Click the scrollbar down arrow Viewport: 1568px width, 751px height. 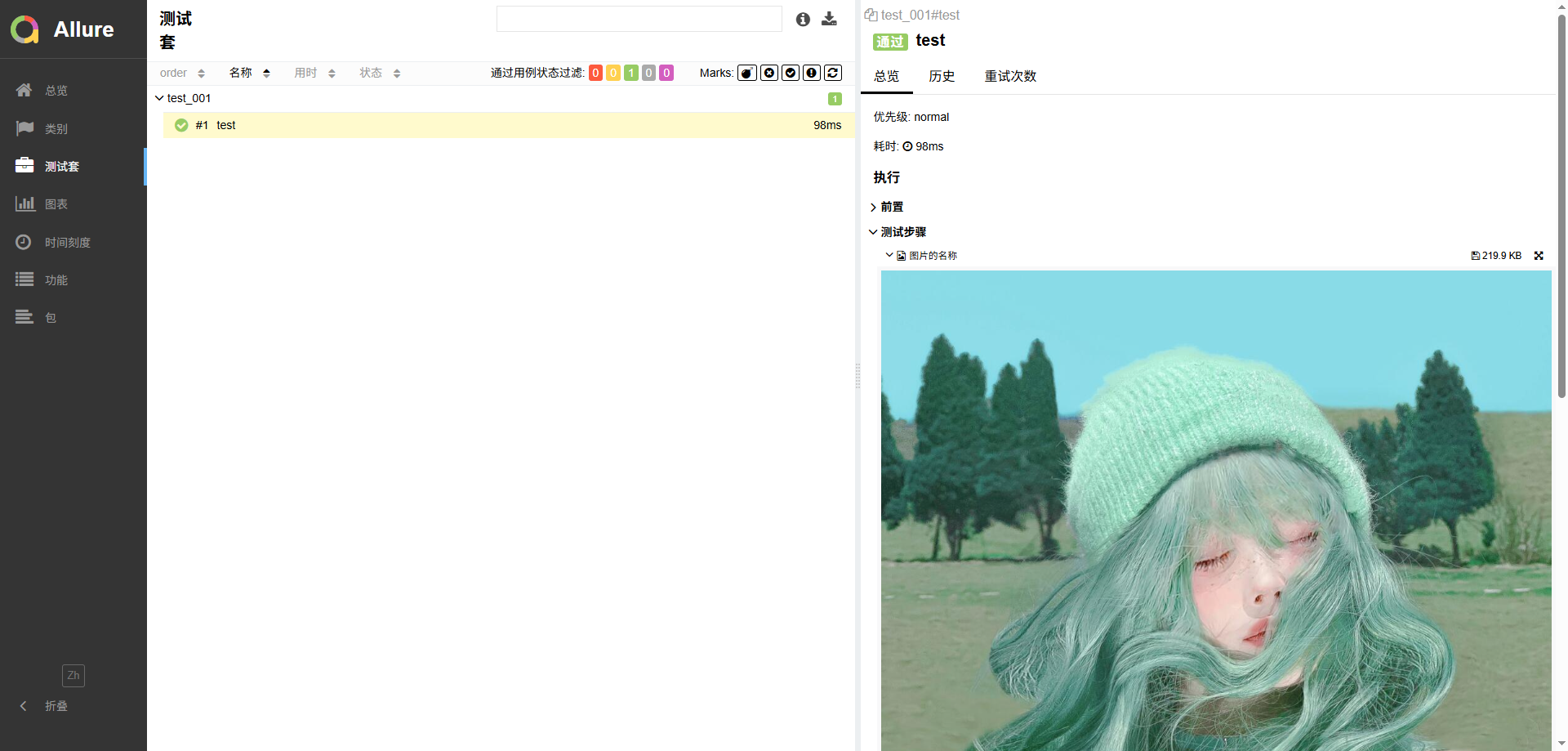click(1561, 744)
